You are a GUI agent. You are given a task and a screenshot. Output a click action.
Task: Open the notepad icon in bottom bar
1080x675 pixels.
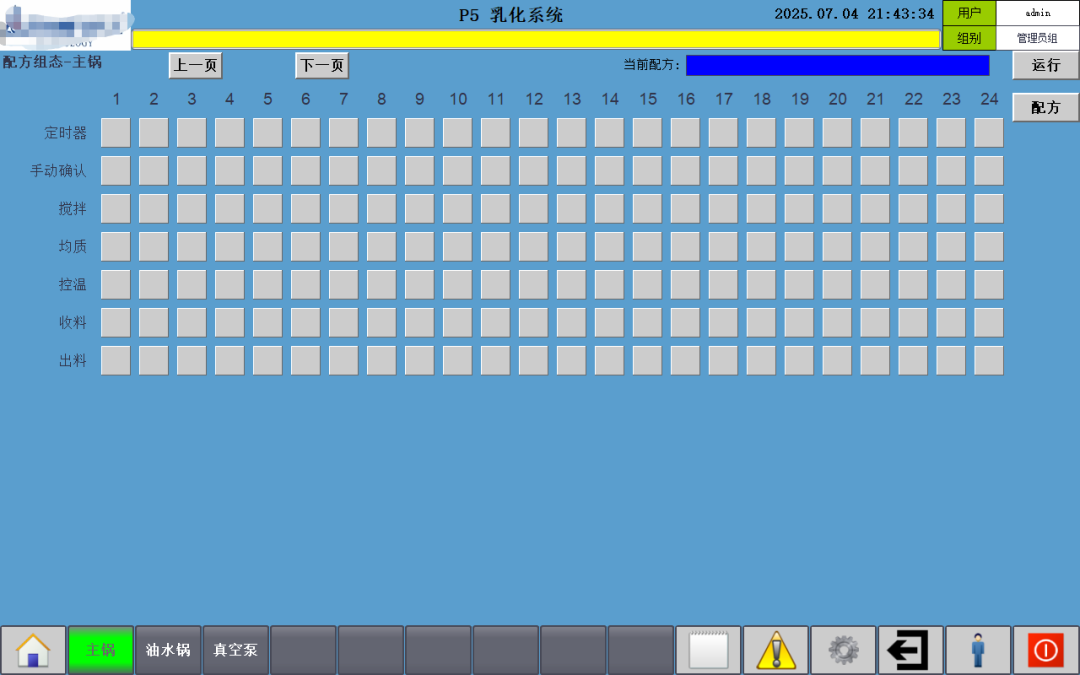pyautogui.click(x=708, y=650)
